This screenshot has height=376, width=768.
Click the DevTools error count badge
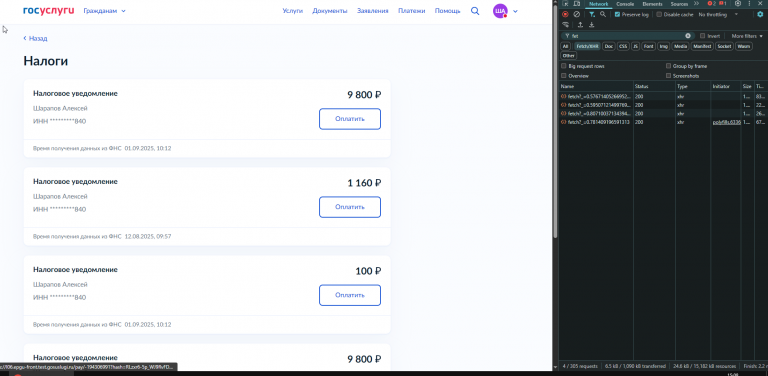pyautogui.click(x=712, y=3)
